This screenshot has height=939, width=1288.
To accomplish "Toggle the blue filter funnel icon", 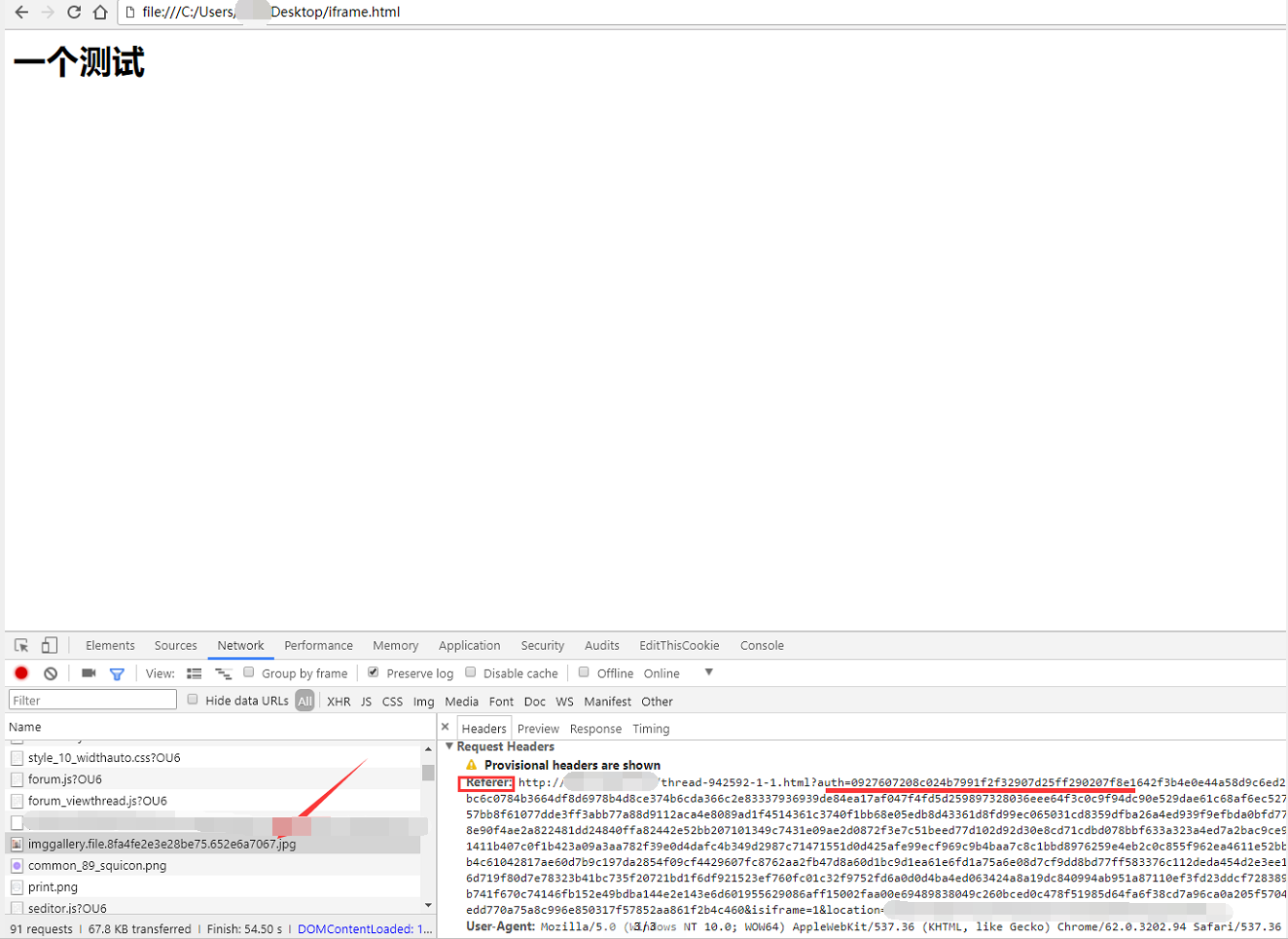I will click(x=117, y=673).
